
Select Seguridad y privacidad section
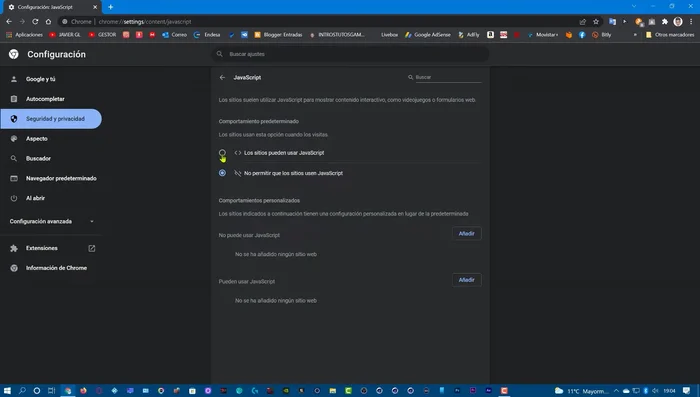pos(51,119)
